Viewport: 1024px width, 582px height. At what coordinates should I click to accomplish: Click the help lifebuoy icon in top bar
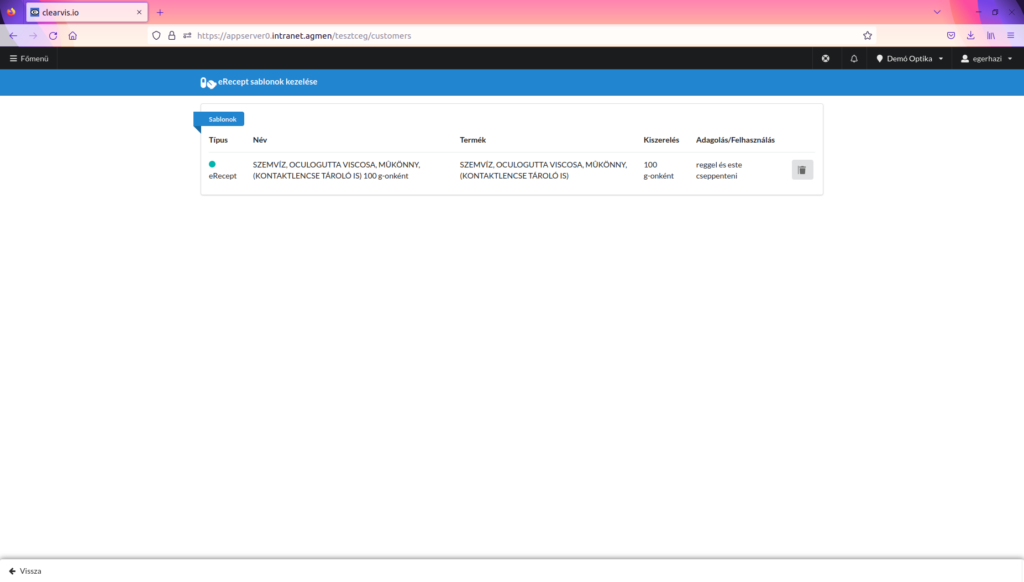pyautogui.click(x=825, y=59)
